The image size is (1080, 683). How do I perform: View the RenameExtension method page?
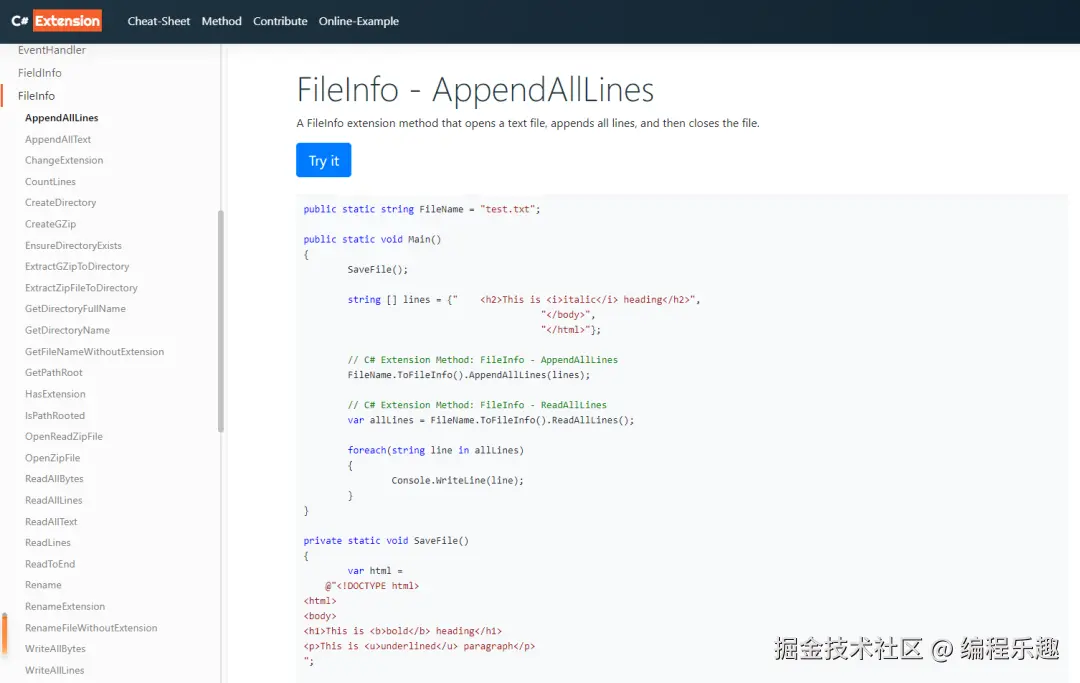[65, 606]
